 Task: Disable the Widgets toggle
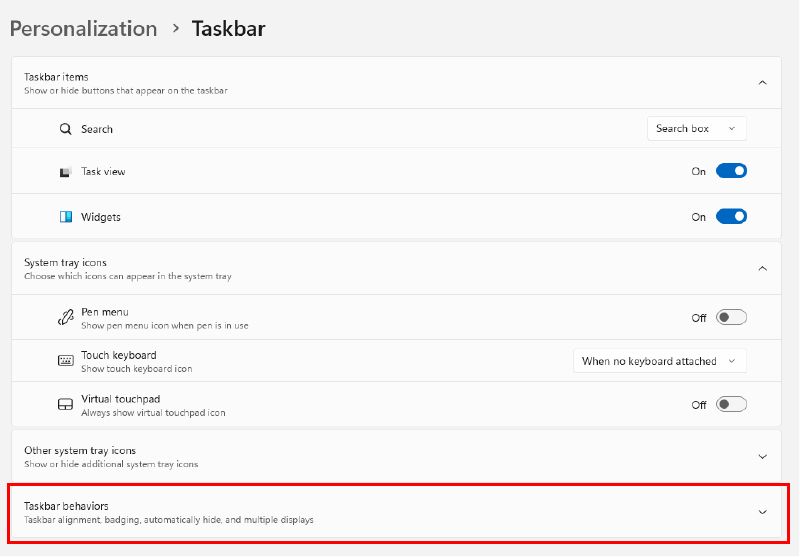tap(731, 216)
